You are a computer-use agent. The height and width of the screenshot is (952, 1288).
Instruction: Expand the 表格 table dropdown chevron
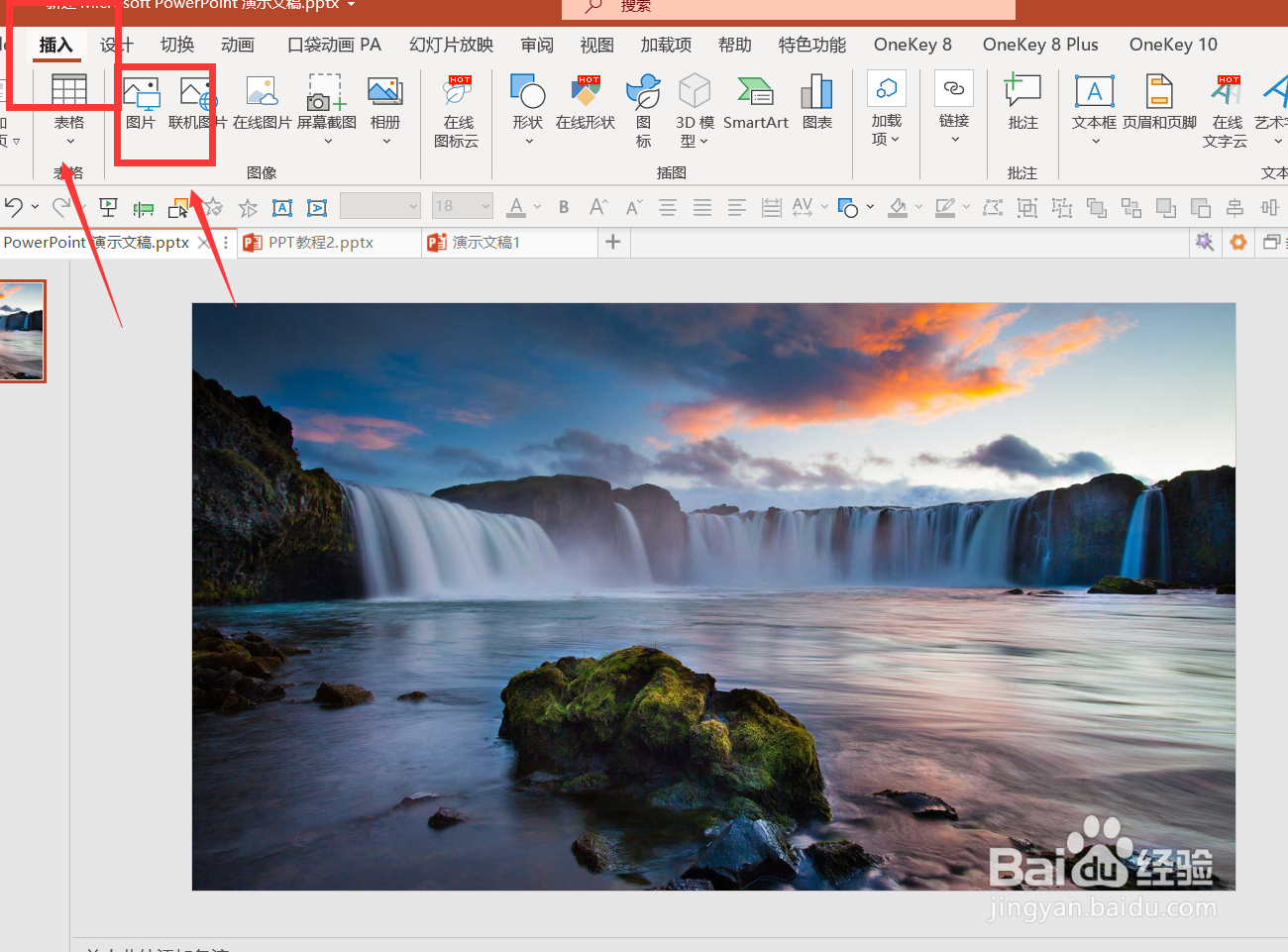69,142
